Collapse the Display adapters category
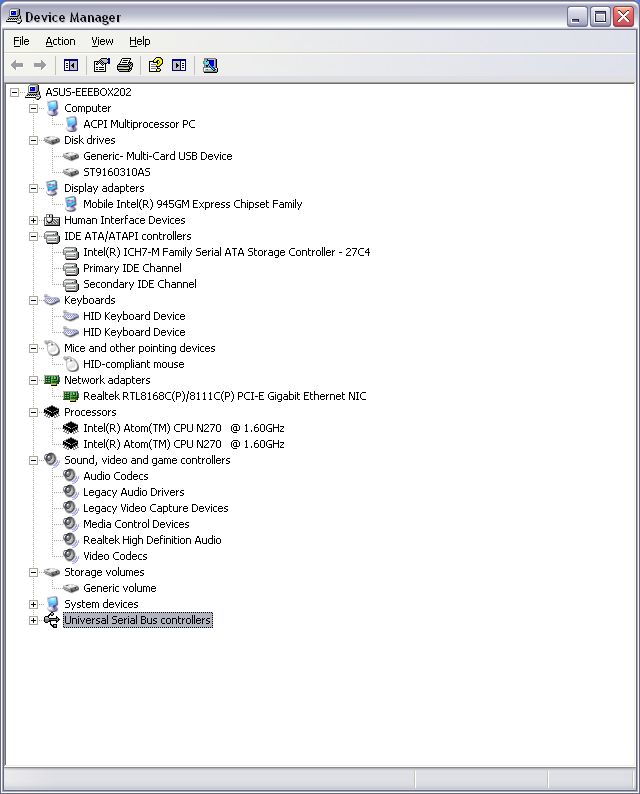 pyautogui.click(x=33, y=188)
